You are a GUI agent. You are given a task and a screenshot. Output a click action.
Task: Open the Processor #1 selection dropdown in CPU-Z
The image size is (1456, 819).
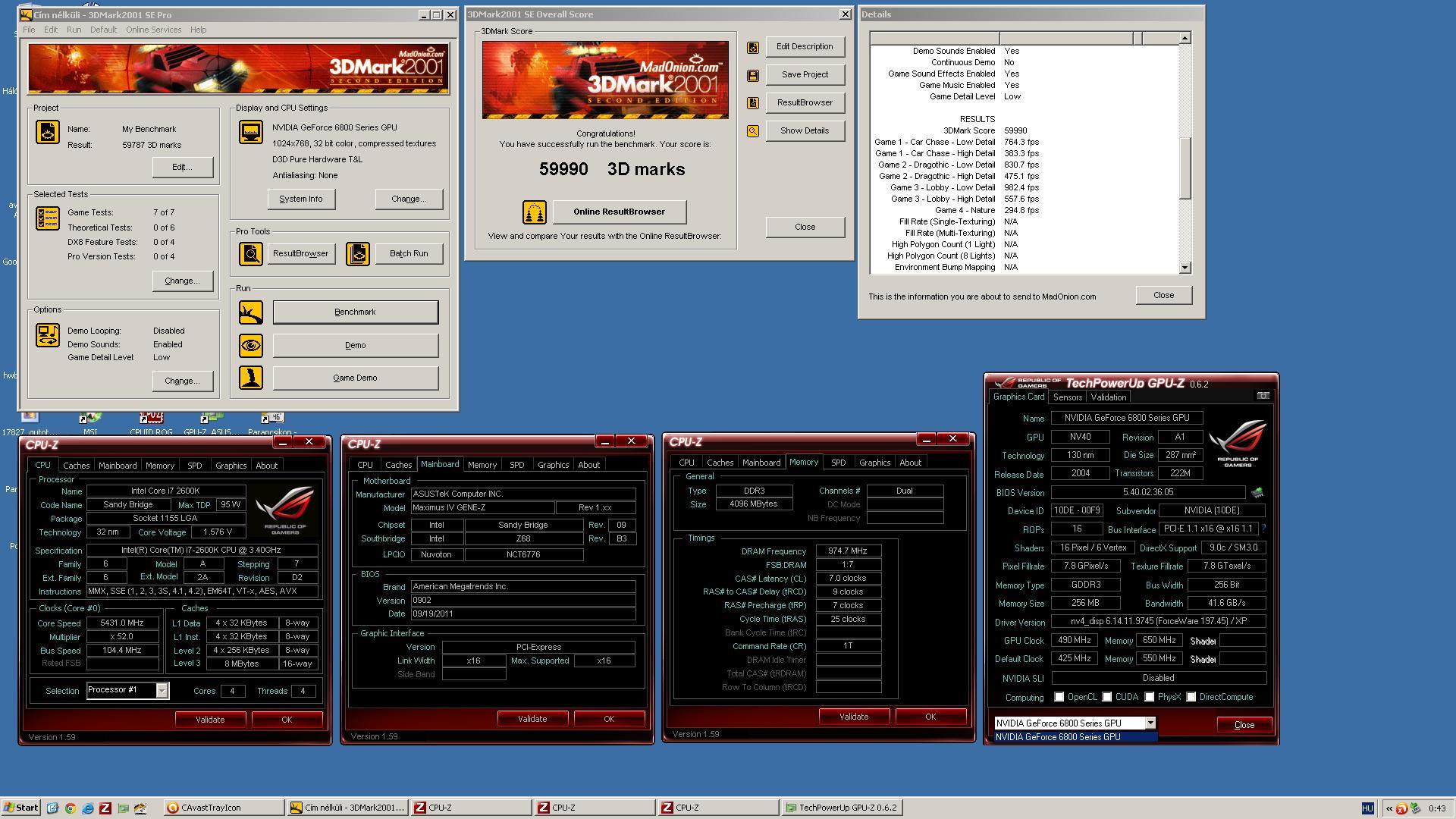tap(162, 690)
